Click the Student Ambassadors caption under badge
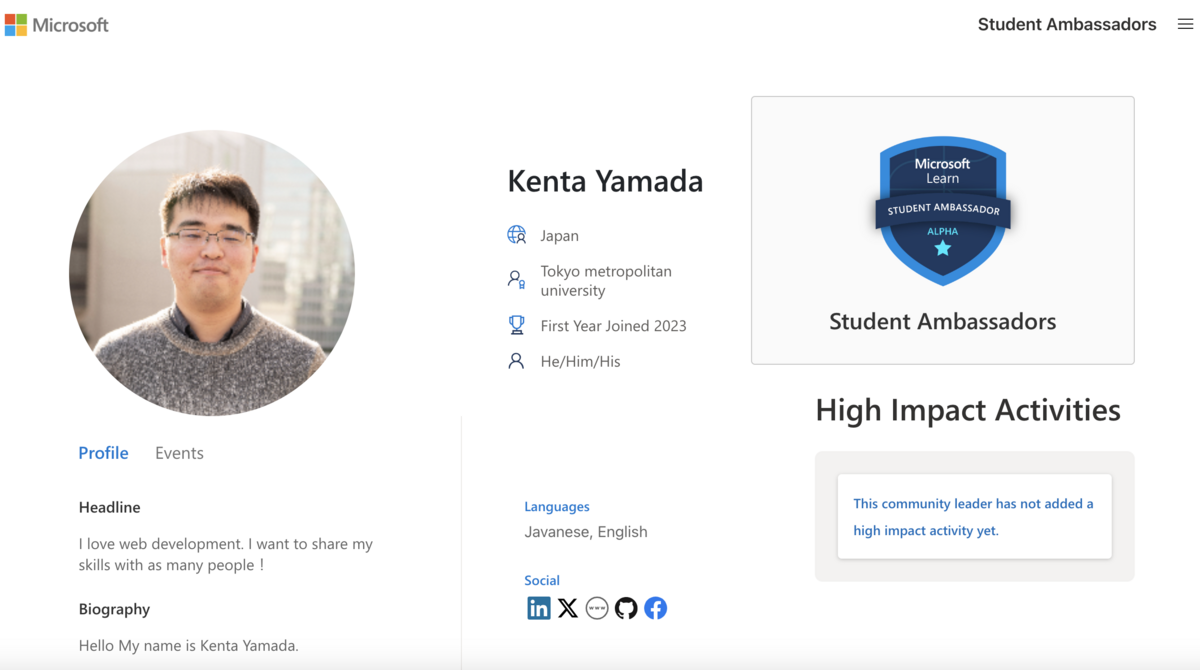The image size is (1200, 670). 943,322
